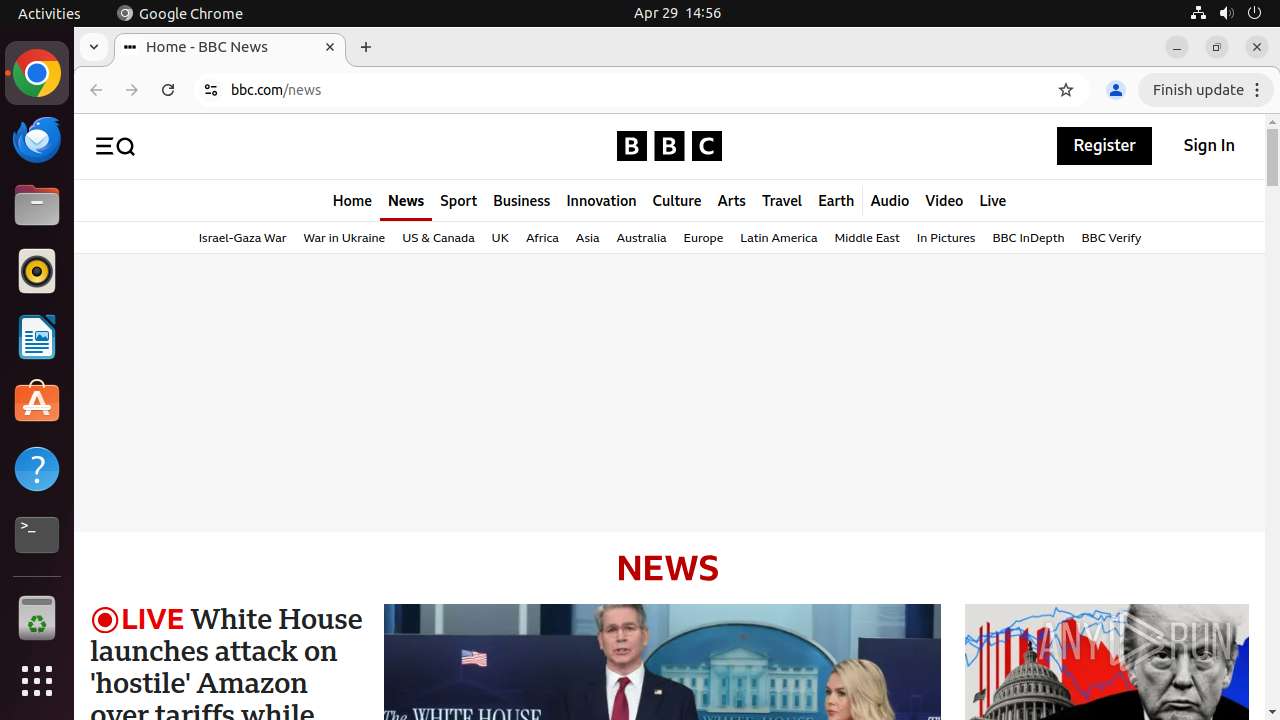Go to the Sport section
This screenshot has height=720, width=1280.
pos(458,201)
